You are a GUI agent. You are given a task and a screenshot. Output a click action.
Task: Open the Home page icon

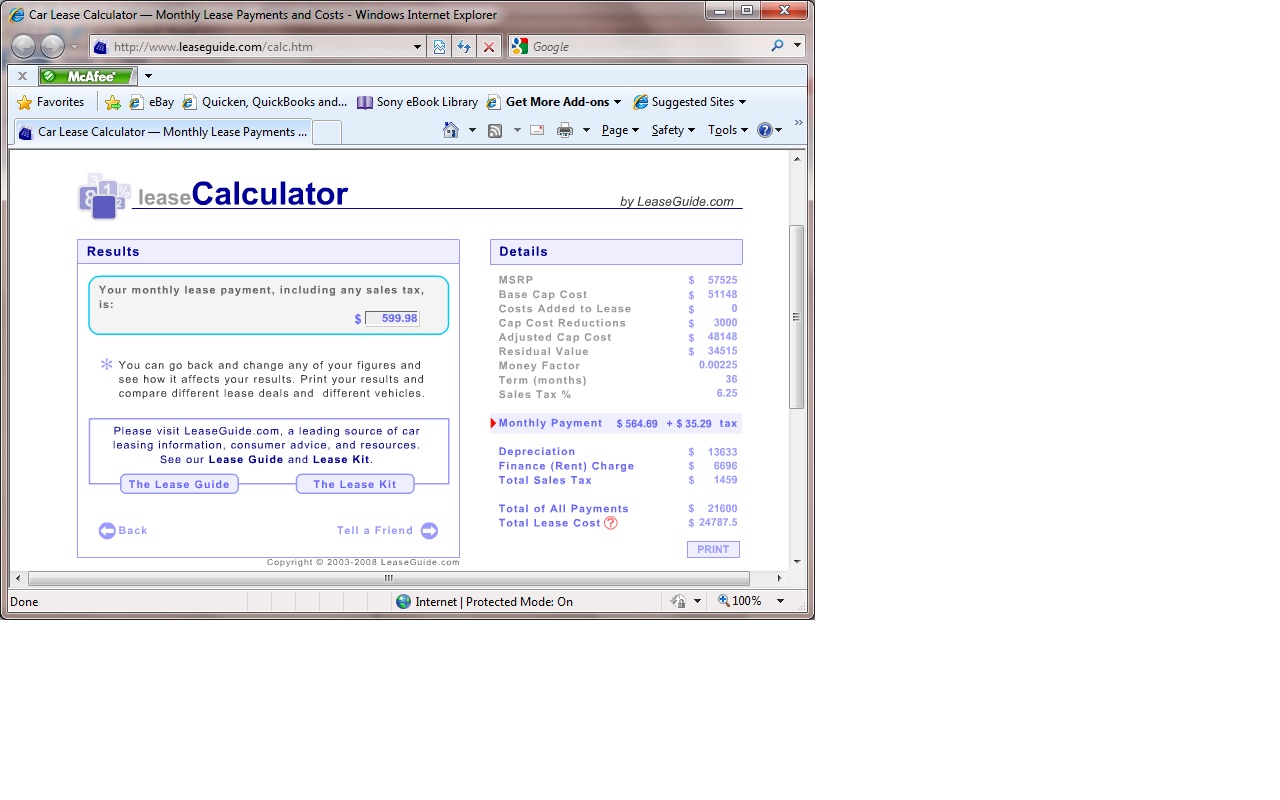tap(451, 130)
